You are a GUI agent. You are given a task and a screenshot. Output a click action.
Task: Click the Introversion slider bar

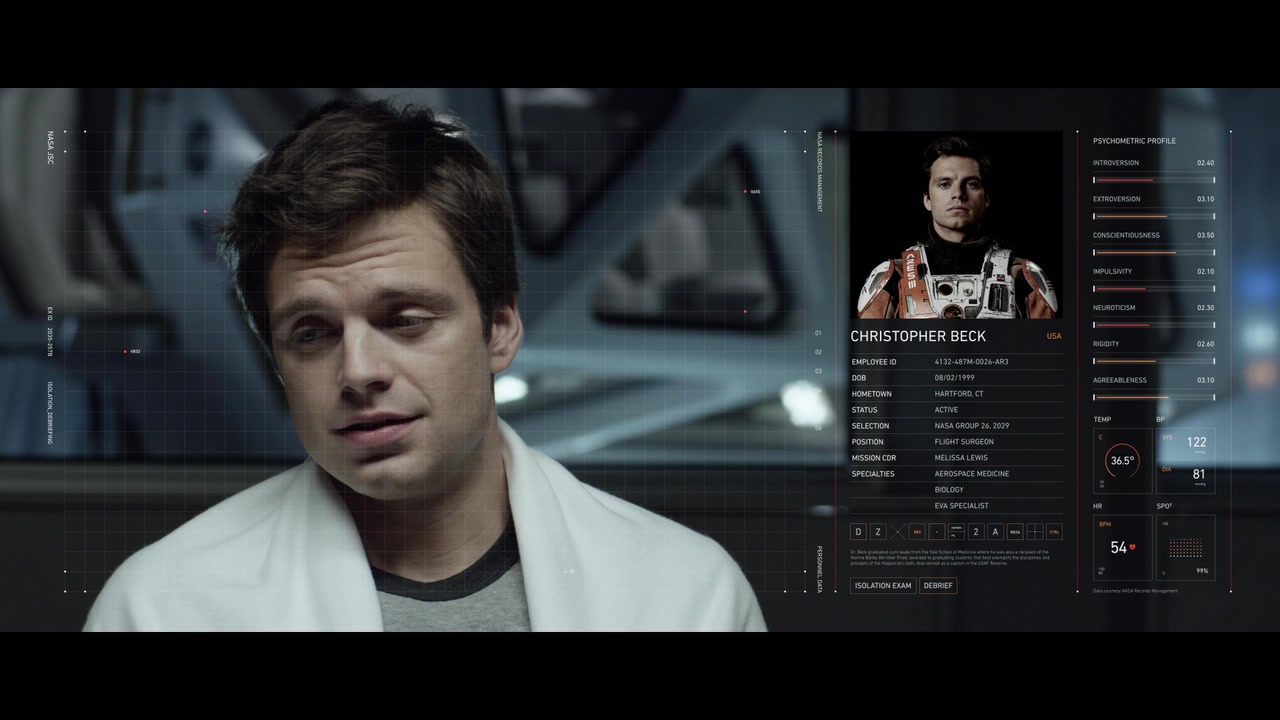(1154, 180)
